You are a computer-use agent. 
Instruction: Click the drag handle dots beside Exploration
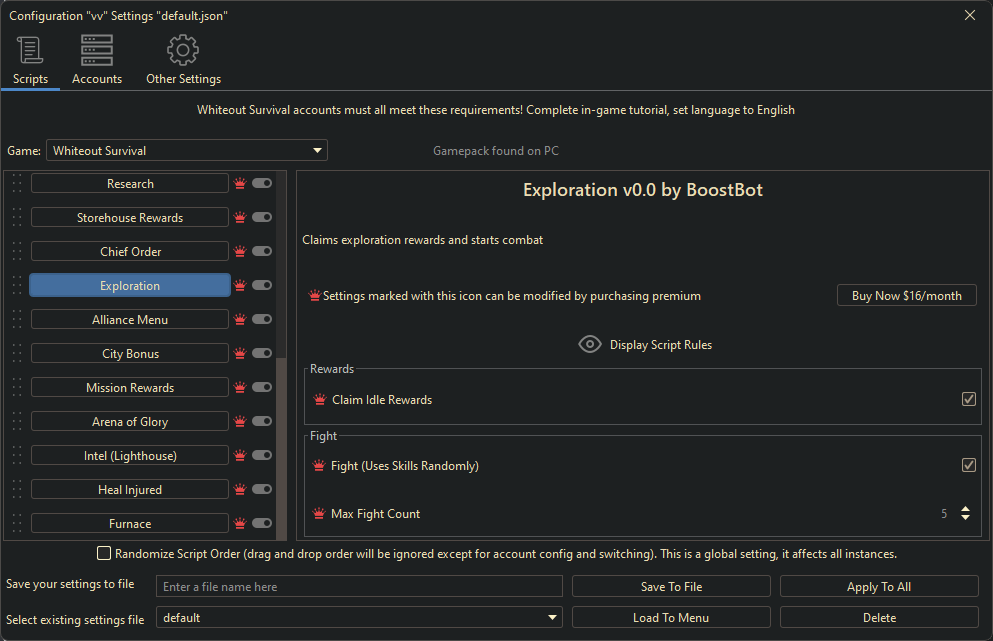[x=17, y=285]
